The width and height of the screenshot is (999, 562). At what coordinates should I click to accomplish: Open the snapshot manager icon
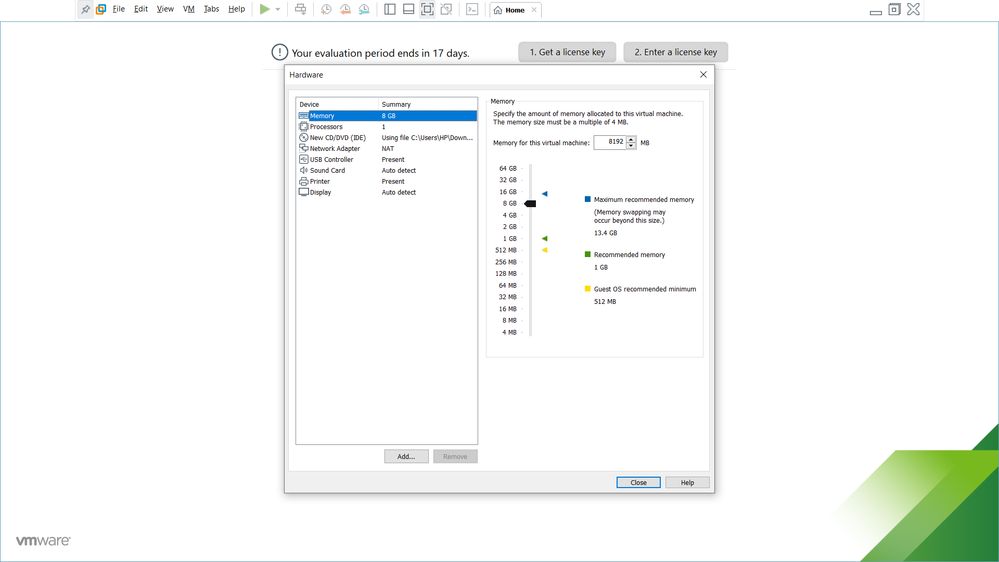point(364,9)
